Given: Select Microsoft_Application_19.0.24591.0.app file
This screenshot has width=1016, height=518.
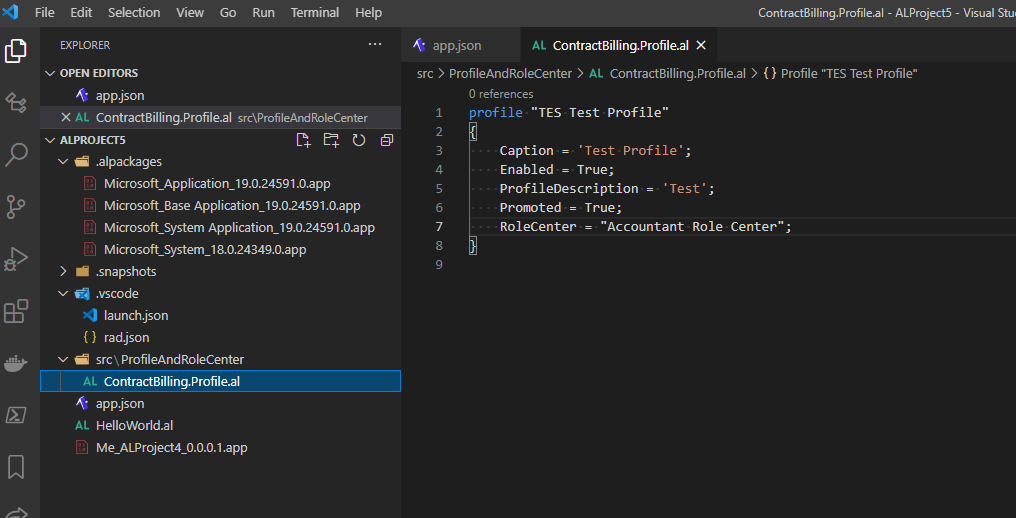Looking at the screenshot, I should click(x=220, y=183).
